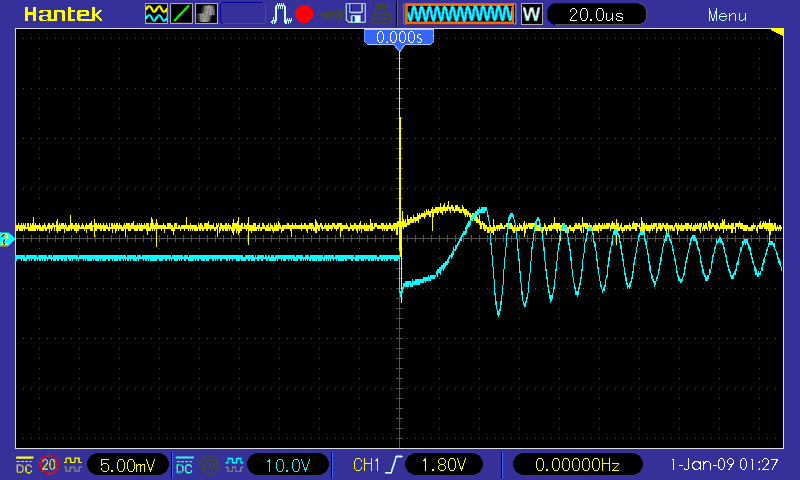Click the cyan CH2 probe square-wave icon

pyautogui.click(x=234, y=465)
